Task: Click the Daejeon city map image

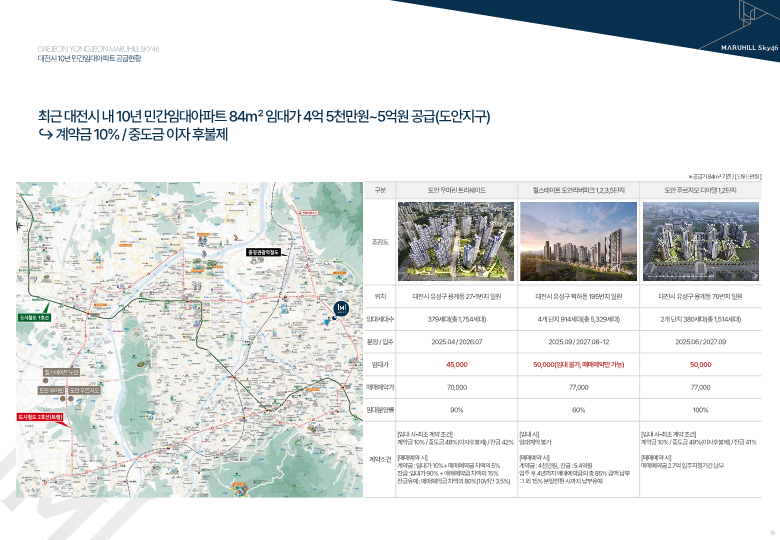Action: tap(190, 340)
